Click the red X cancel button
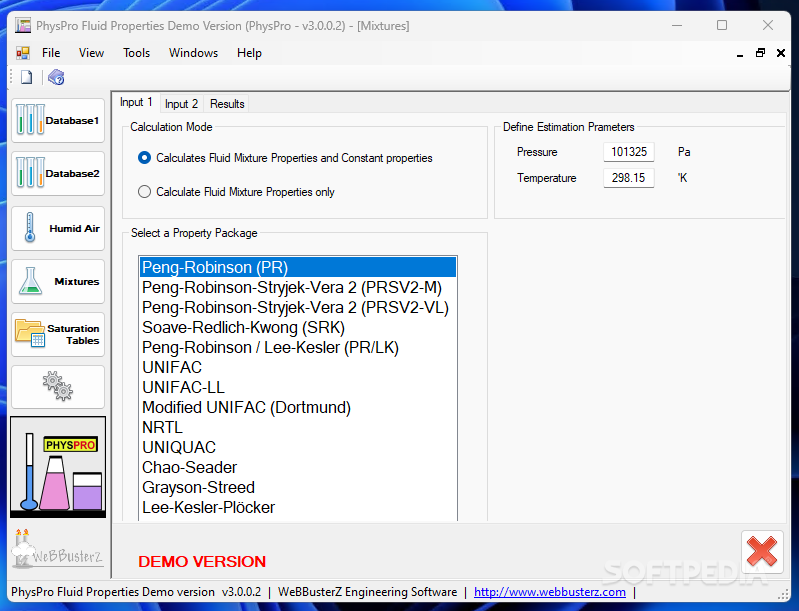This screenshot has height=611, width=799. pos(762,552)
